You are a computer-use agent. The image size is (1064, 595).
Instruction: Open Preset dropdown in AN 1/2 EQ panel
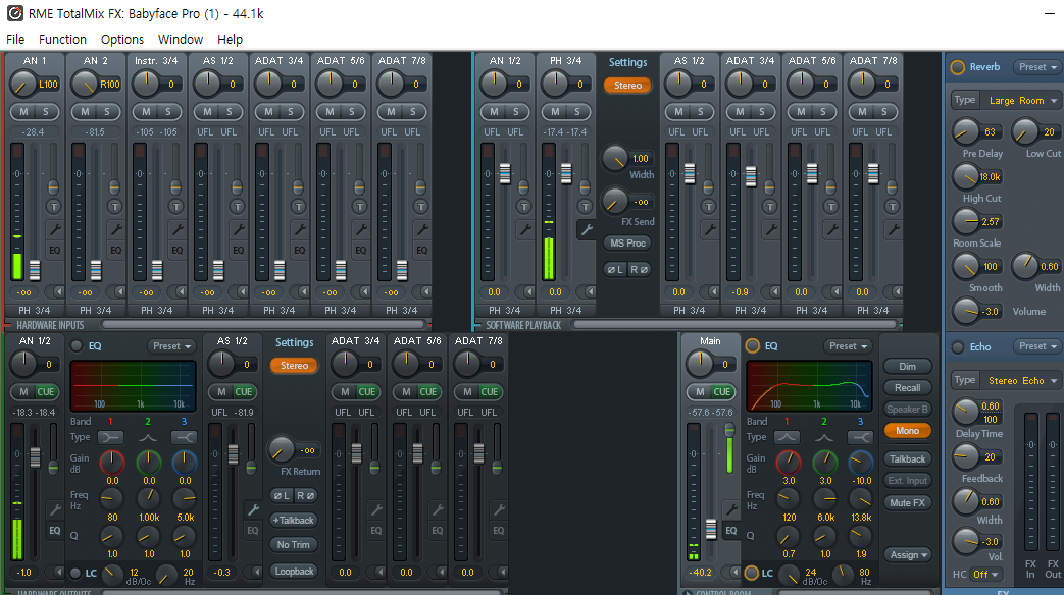172,346
